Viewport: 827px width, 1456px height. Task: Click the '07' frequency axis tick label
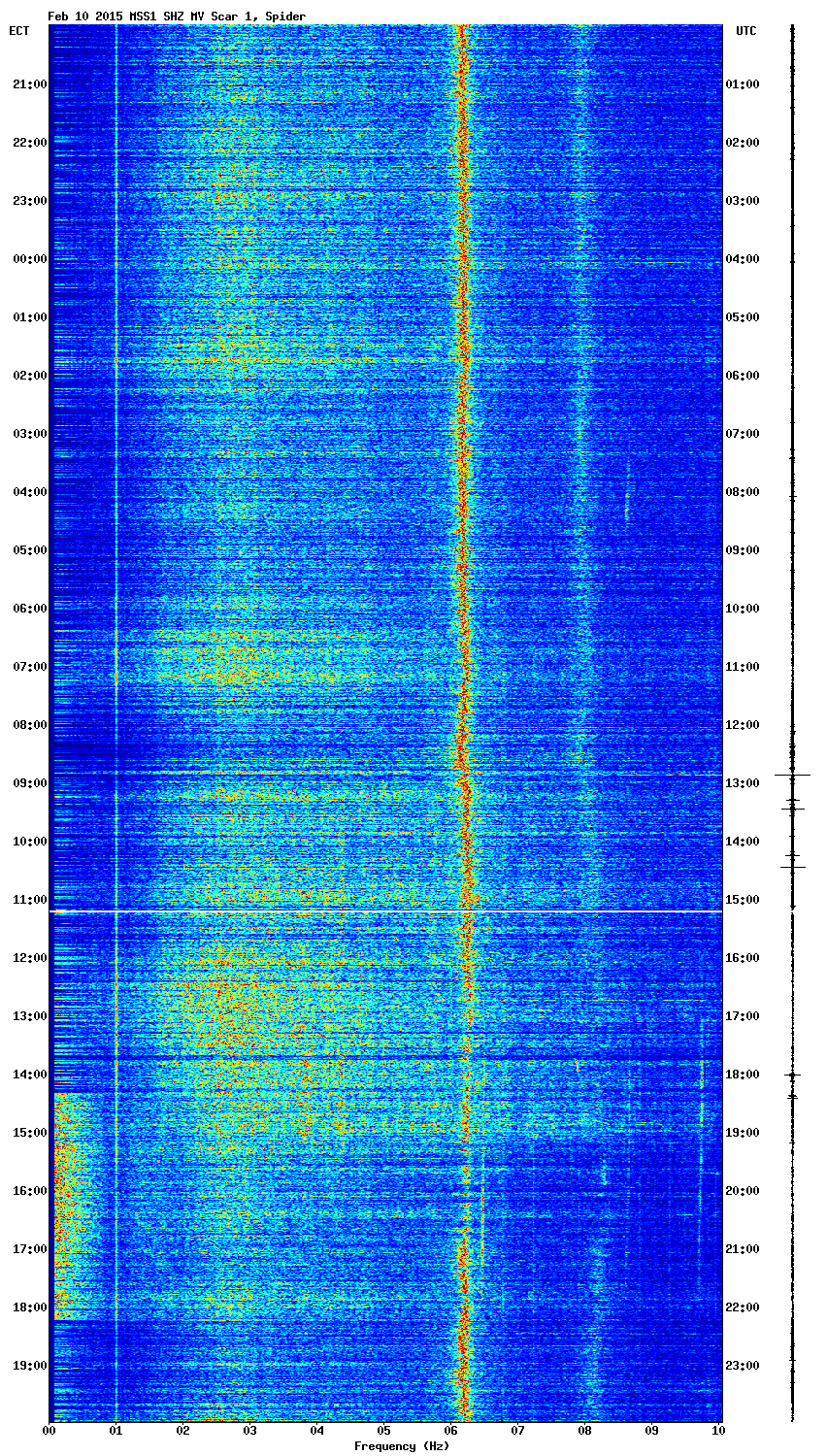(518, 1431)
